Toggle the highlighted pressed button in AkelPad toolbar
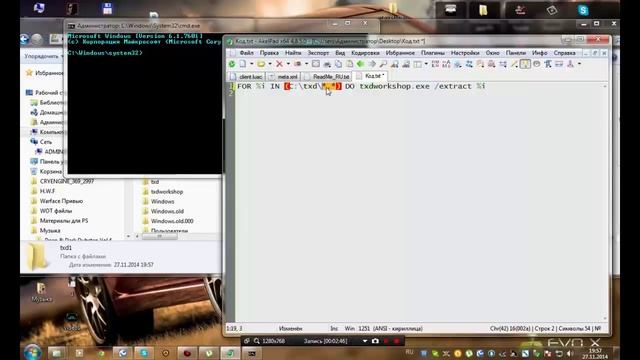The height and width of the screenshot is (360, 640). coord(525,64)
